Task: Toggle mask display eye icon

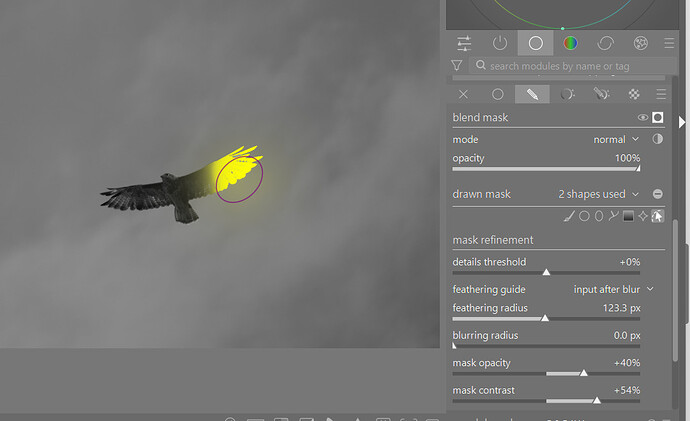Action: click(x=642, y=117)
